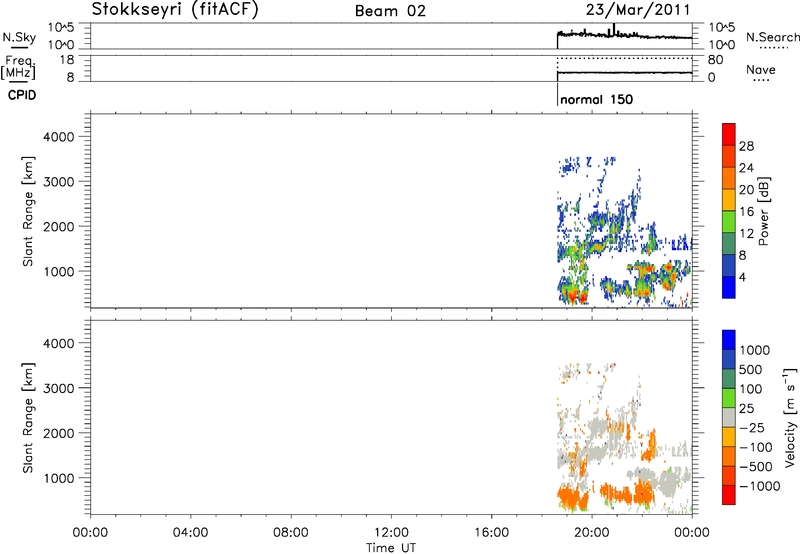Click the '28' value on Power colorbar
800x554 pixels.
746,146
